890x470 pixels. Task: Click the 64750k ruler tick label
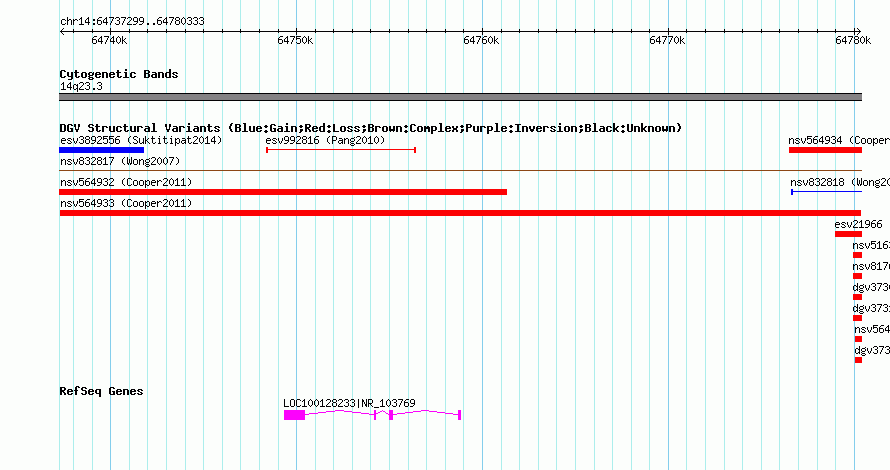[x=295, y=40]
